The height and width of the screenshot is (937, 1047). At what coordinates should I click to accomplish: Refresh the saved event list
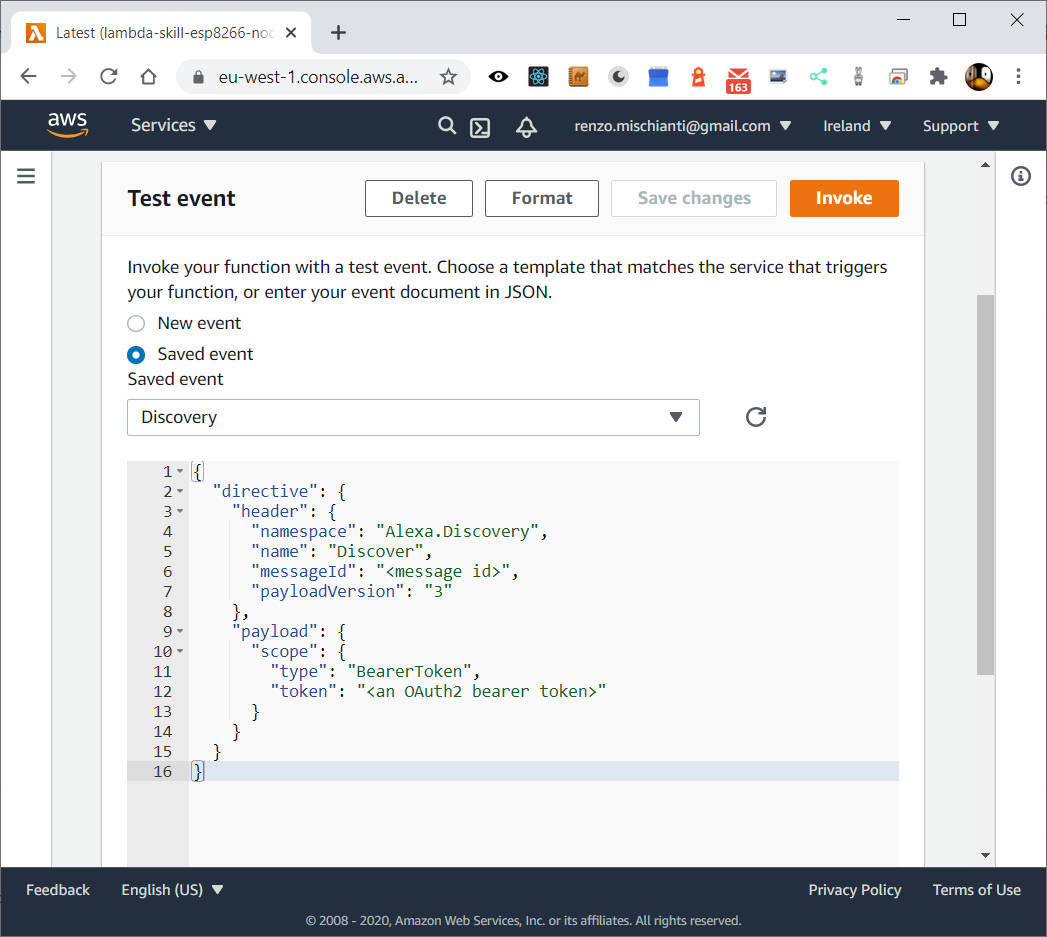point(755,417)
